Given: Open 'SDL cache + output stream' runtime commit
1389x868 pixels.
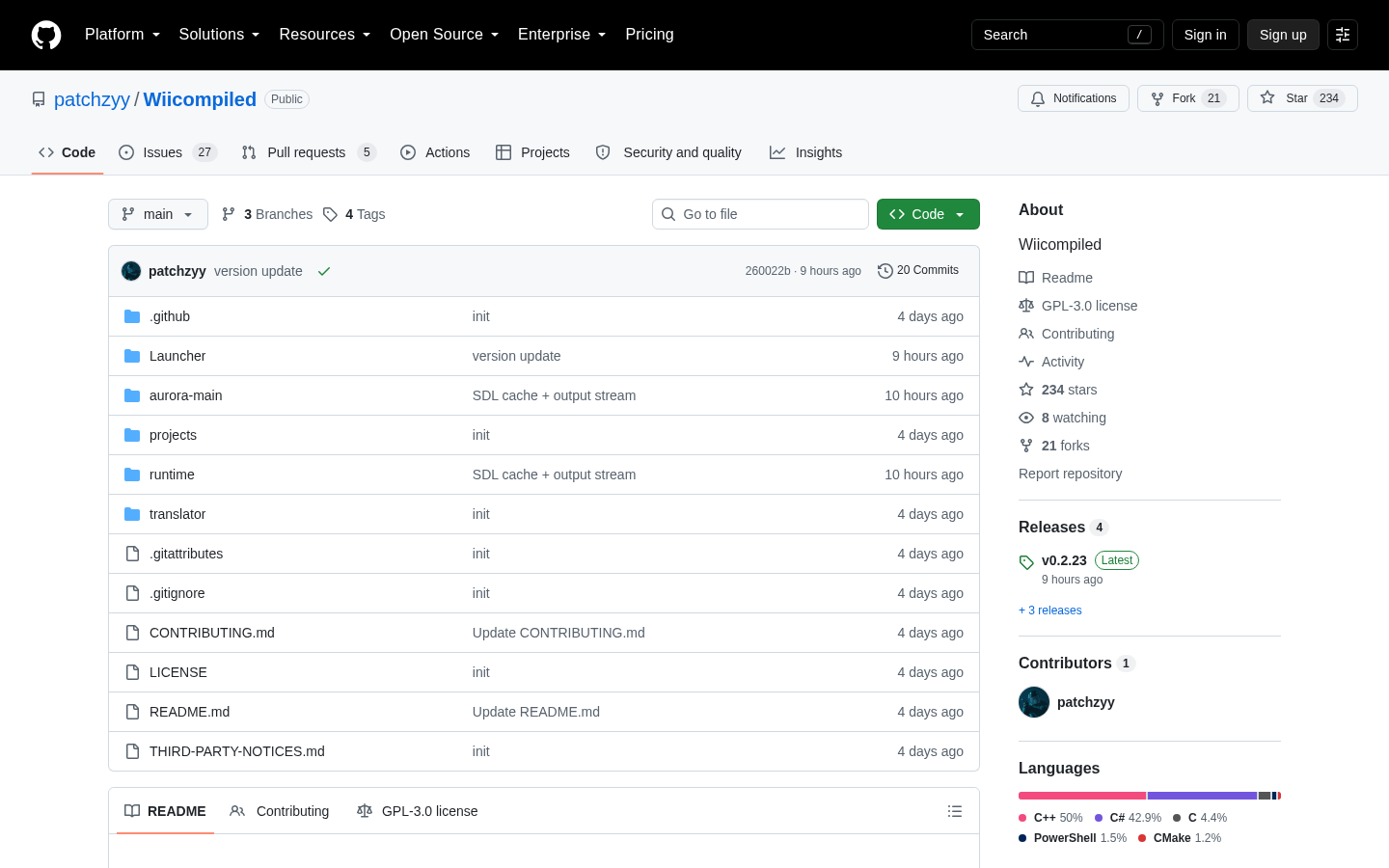Looking at the screenshot, I should pyautogui.click(x=554, y=475).
